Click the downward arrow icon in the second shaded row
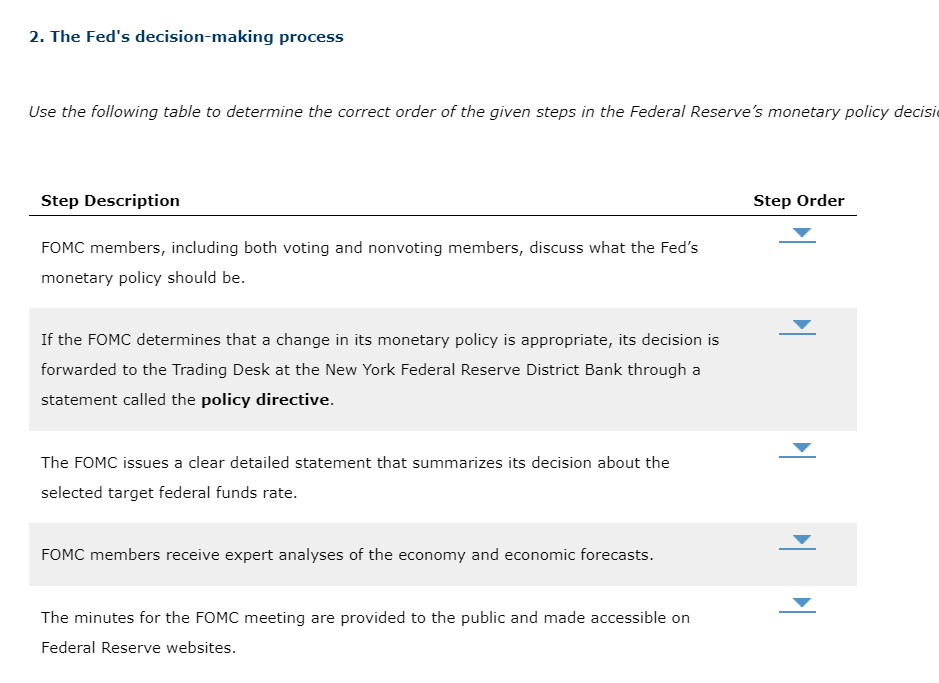 (798, 323)
